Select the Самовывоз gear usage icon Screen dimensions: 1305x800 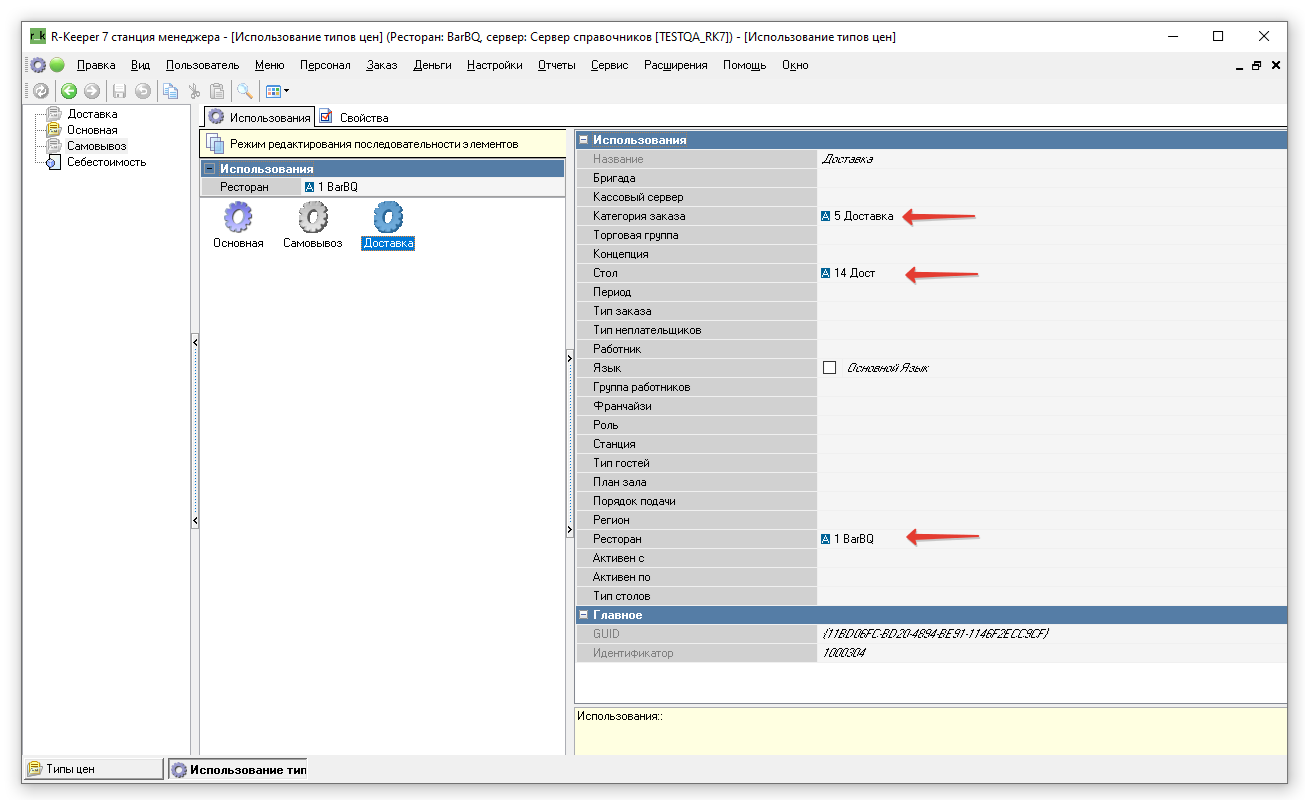click(312, 218)
